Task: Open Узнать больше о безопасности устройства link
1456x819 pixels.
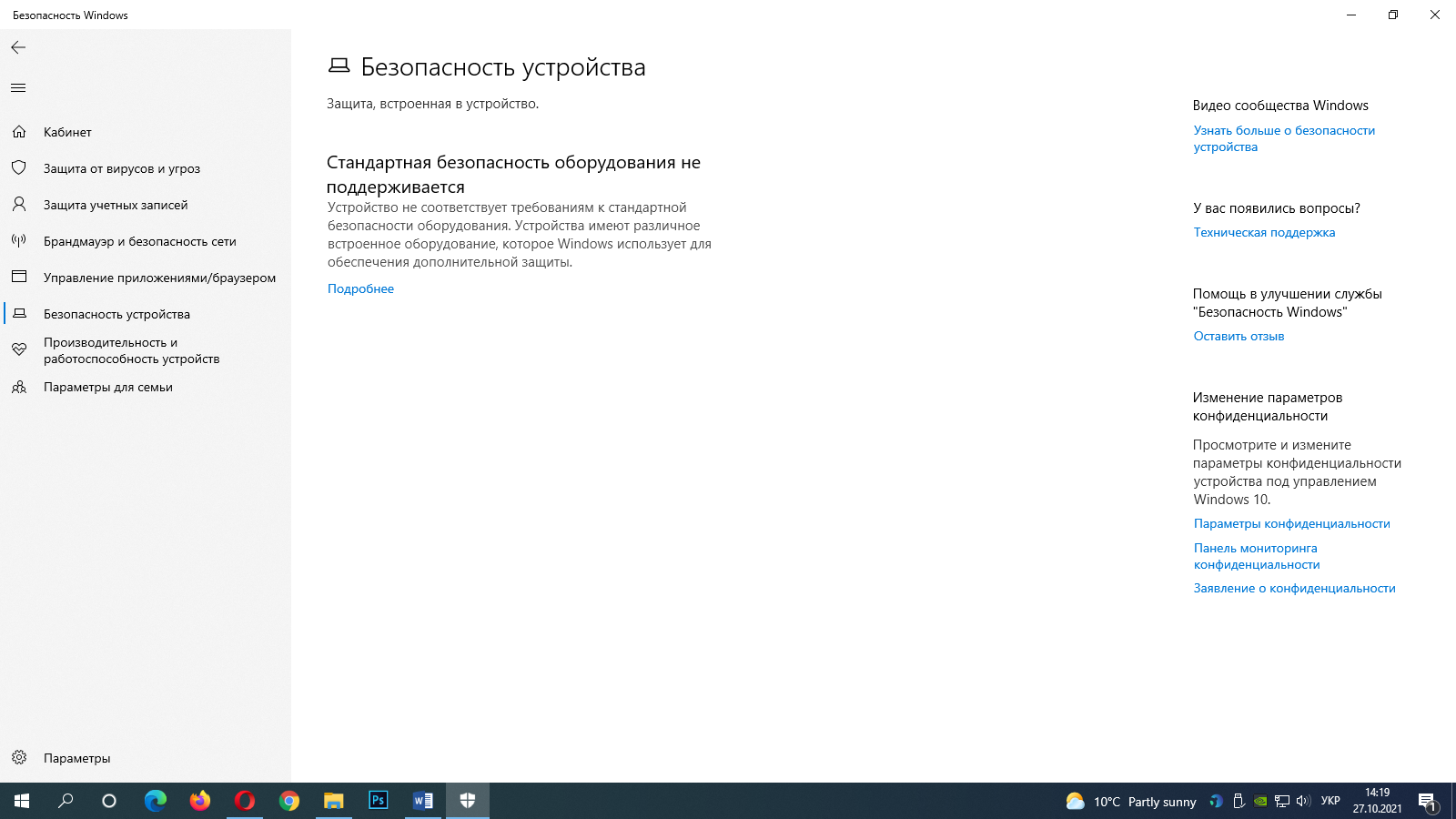Action: coord(1284,138)
